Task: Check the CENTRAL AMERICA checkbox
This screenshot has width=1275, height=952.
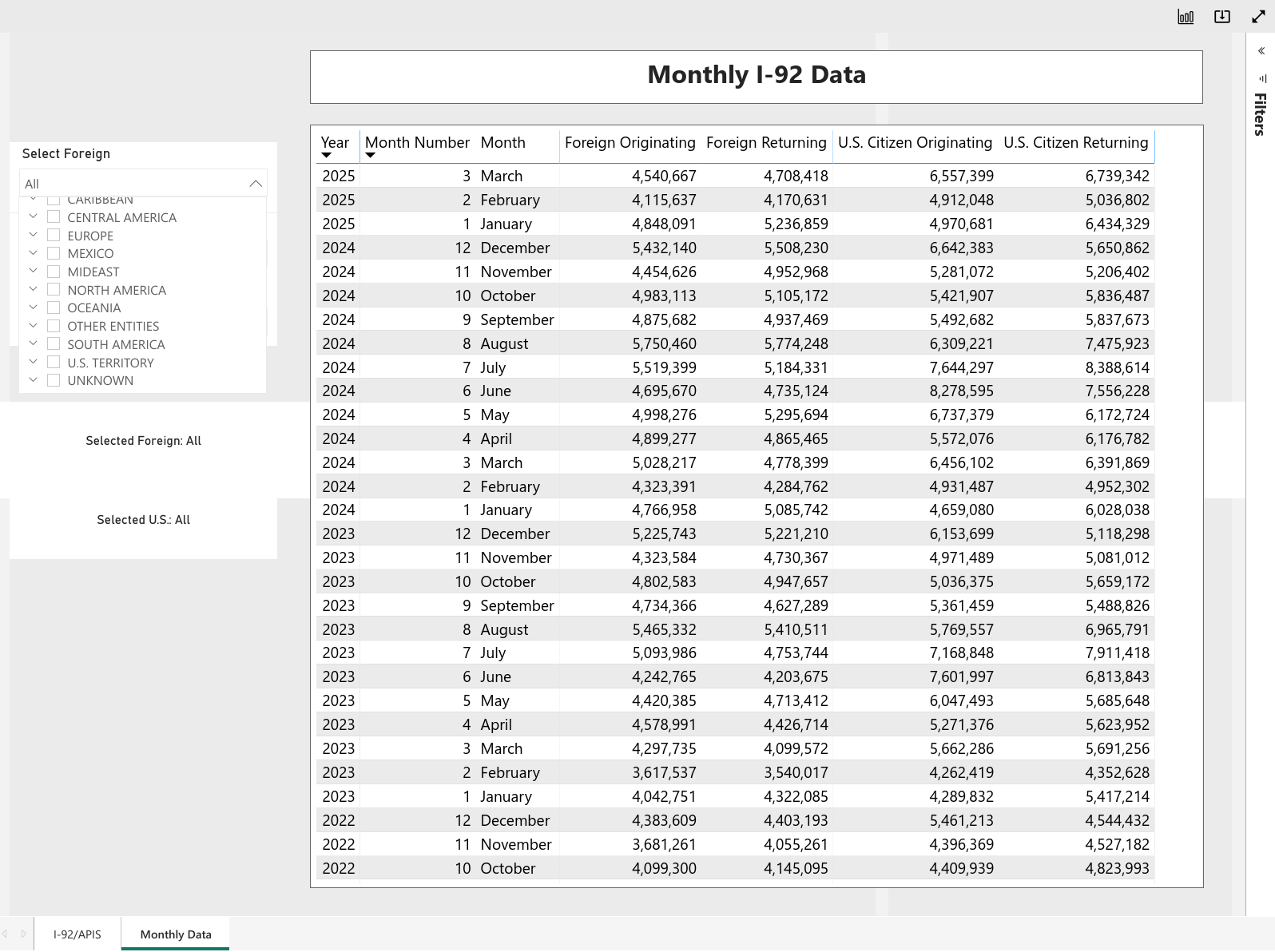Action: (x=54, y=216)
